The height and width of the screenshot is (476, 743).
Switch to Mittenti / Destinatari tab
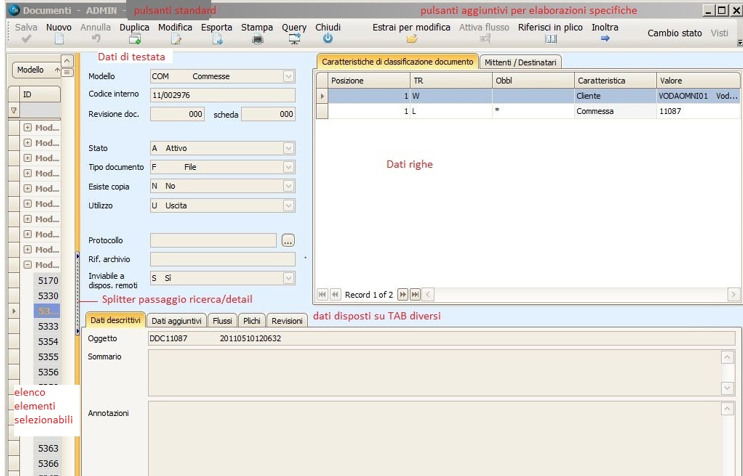click(520, 62)
